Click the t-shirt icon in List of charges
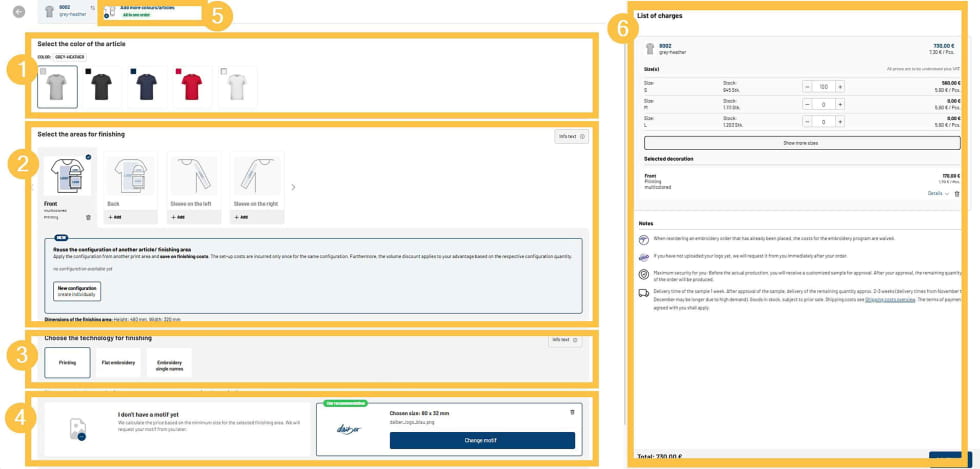Viewport: 980px width, 469px height. click(649, 49)
